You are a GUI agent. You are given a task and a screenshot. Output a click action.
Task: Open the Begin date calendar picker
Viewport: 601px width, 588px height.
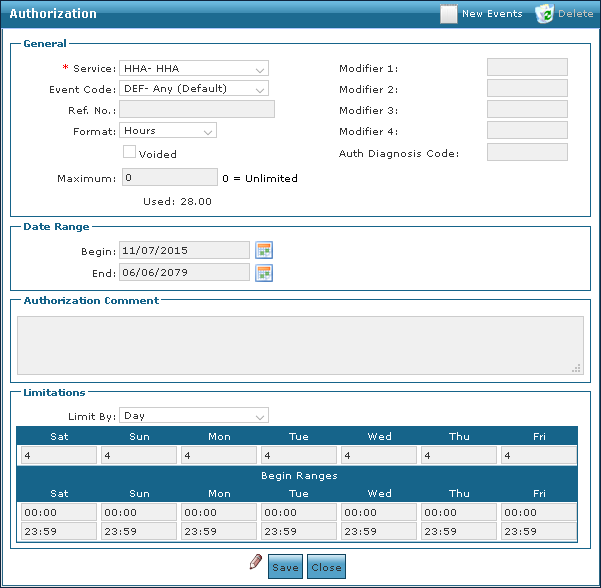pos(264,250)
